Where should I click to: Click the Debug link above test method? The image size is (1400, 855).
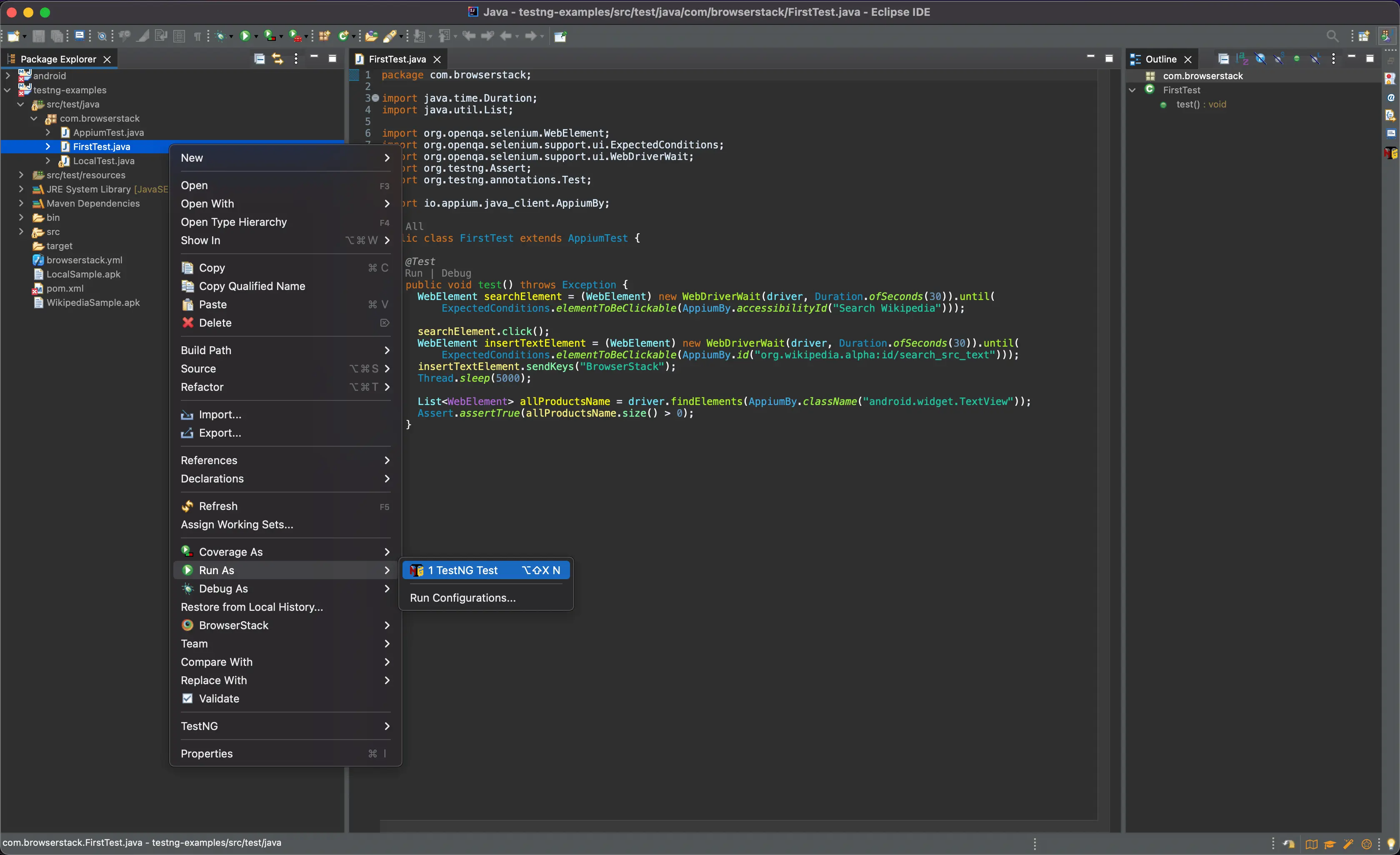coord(456,273)
